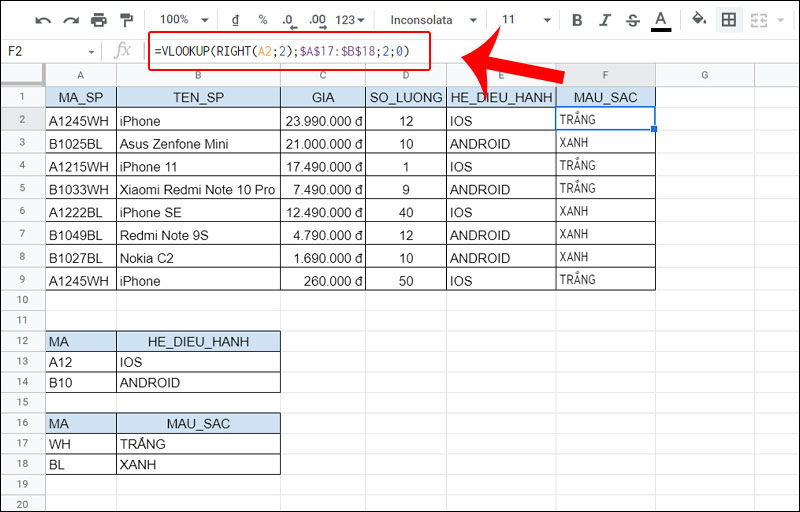Open the Borders tool
This screenshot has height=512, width=800.
coord(729,20)
